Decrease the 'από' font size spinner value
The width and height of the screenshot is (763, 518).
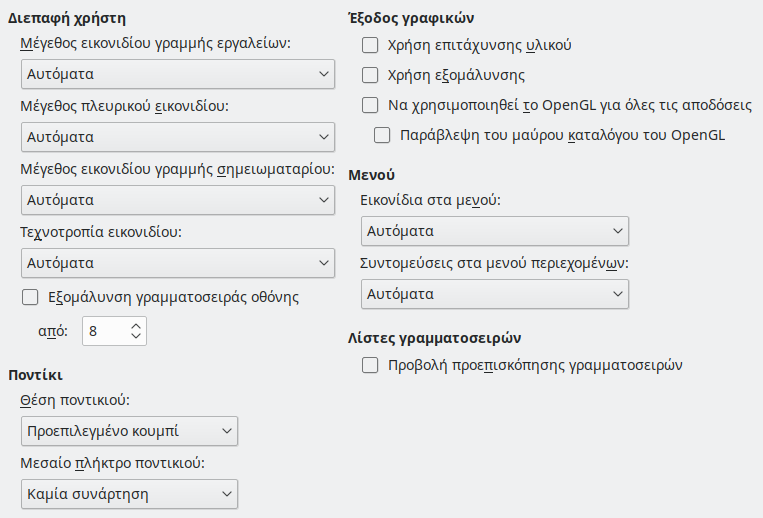coord(136,337)
